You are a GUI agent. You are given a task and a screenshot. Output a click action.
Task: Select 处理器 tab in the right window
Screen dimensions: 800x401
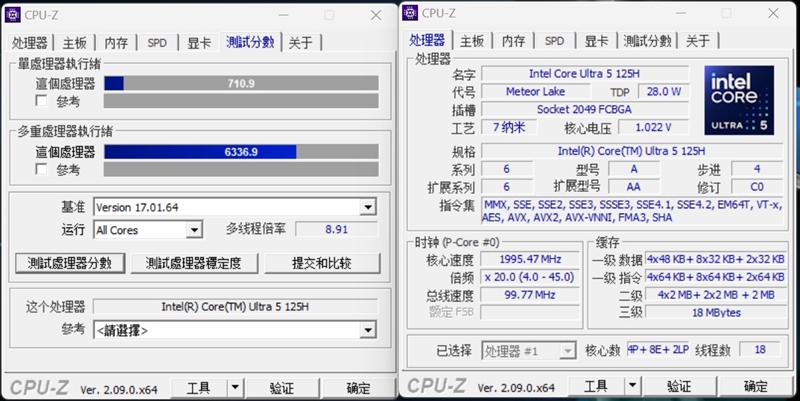(427, 40)
